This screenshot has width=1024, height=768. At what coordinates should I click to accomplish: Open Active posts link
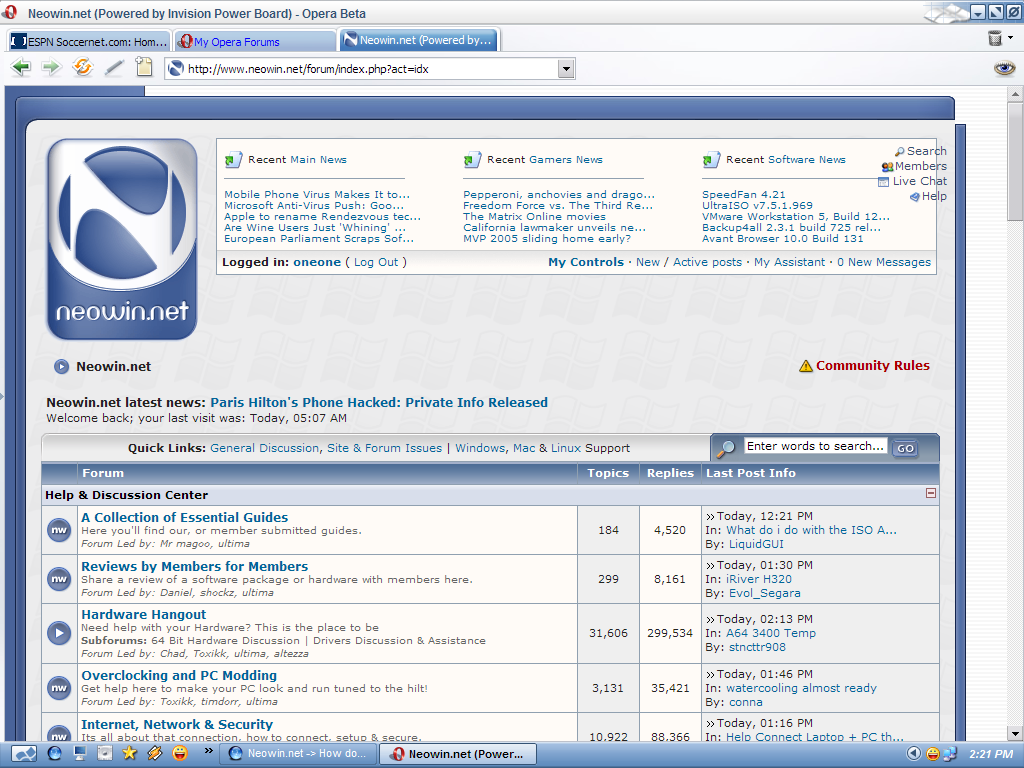tap(707, 262)
